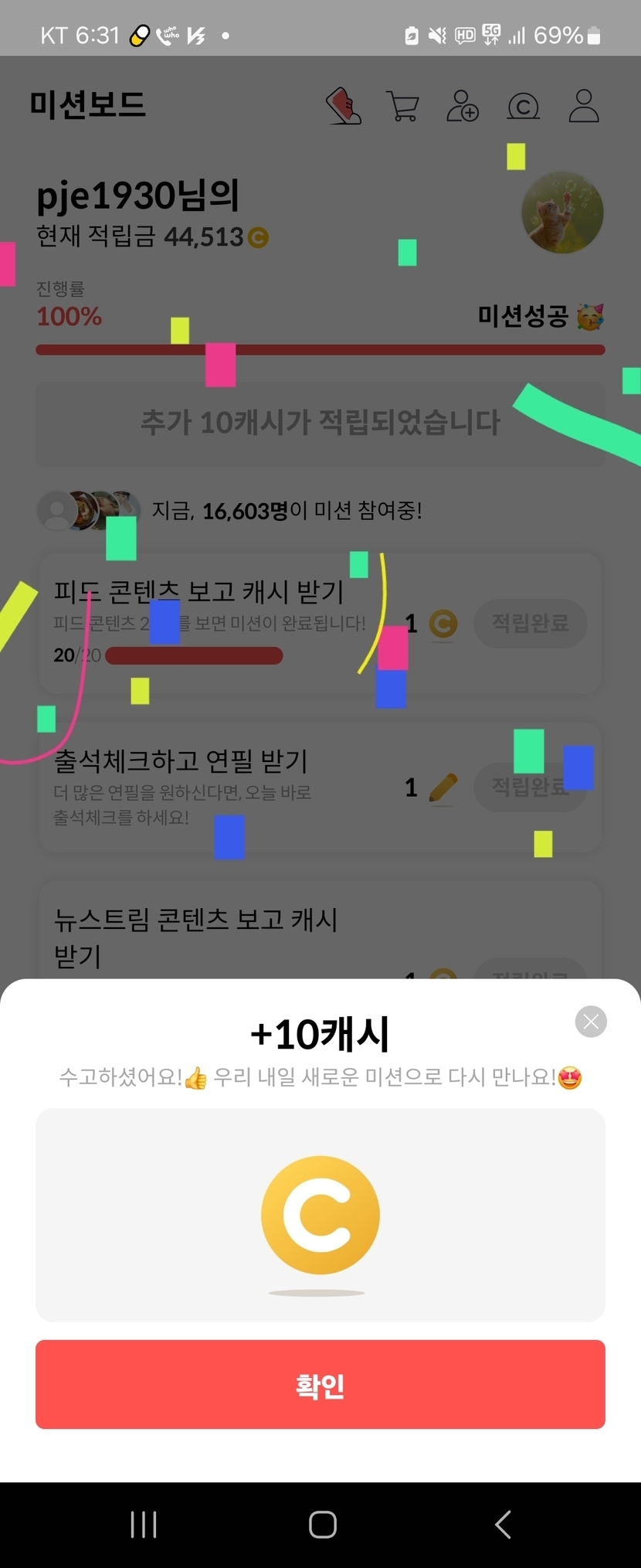Tap the gold coin beside 44,513 balance
The image size is (641, 1568).
(258, 237)
